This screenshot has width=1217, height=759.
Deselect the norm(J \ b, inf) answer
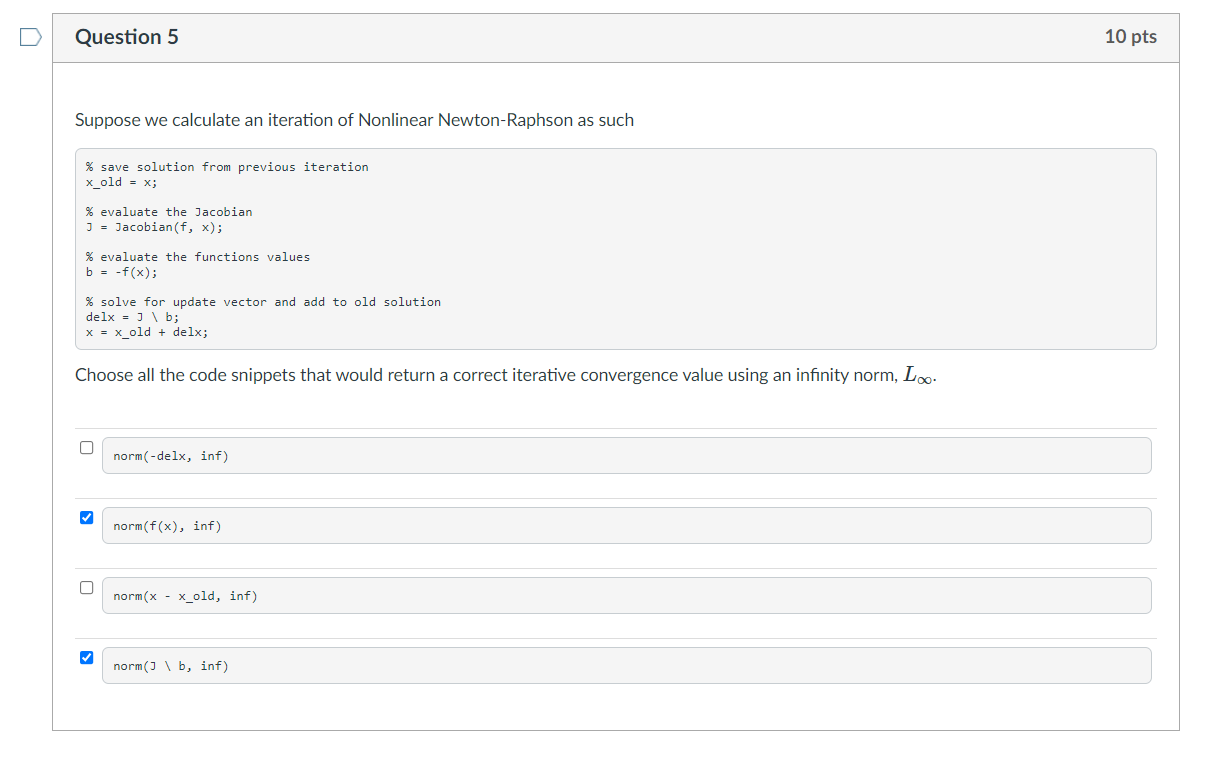tap(86, 658)
